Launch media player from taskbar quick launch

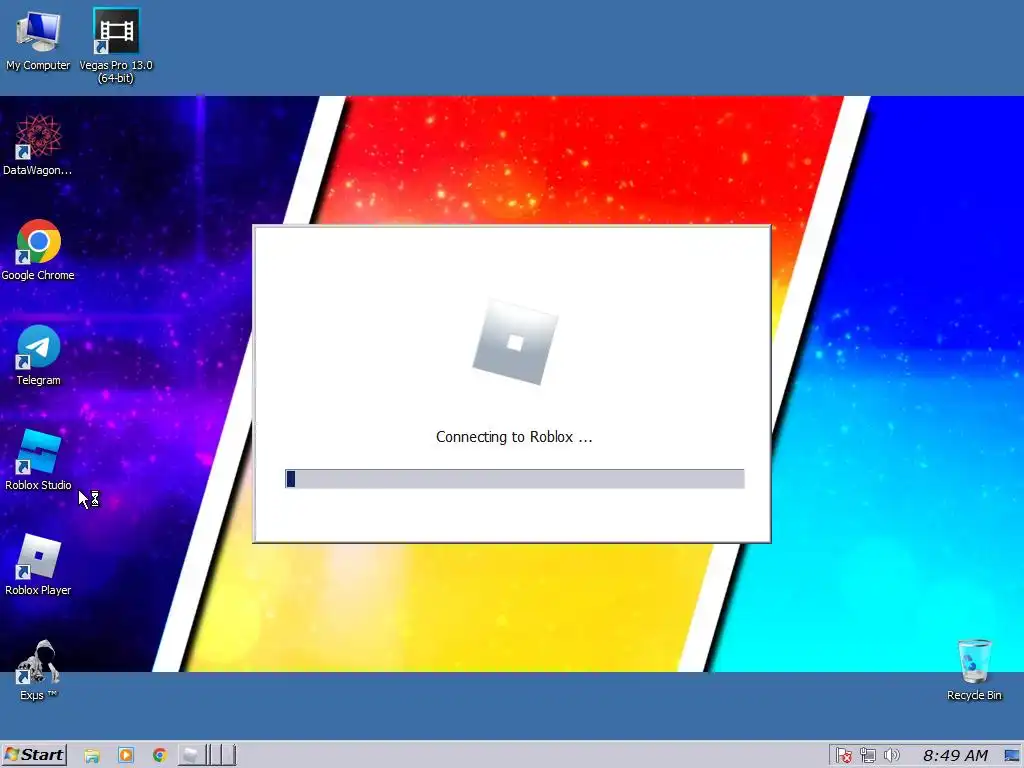click(126, 756)
